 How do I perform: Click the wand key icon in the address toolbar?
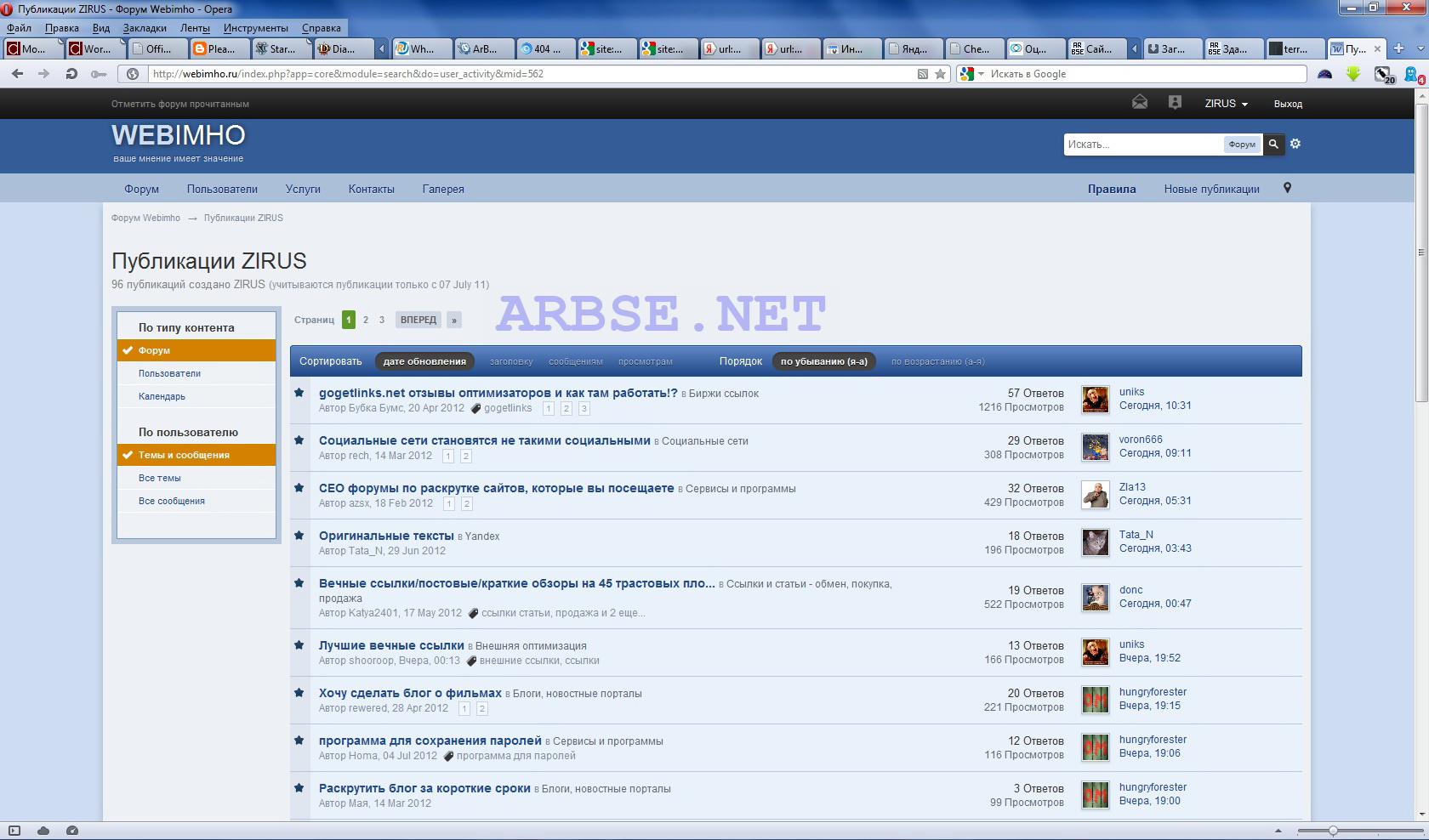(99, 74)
